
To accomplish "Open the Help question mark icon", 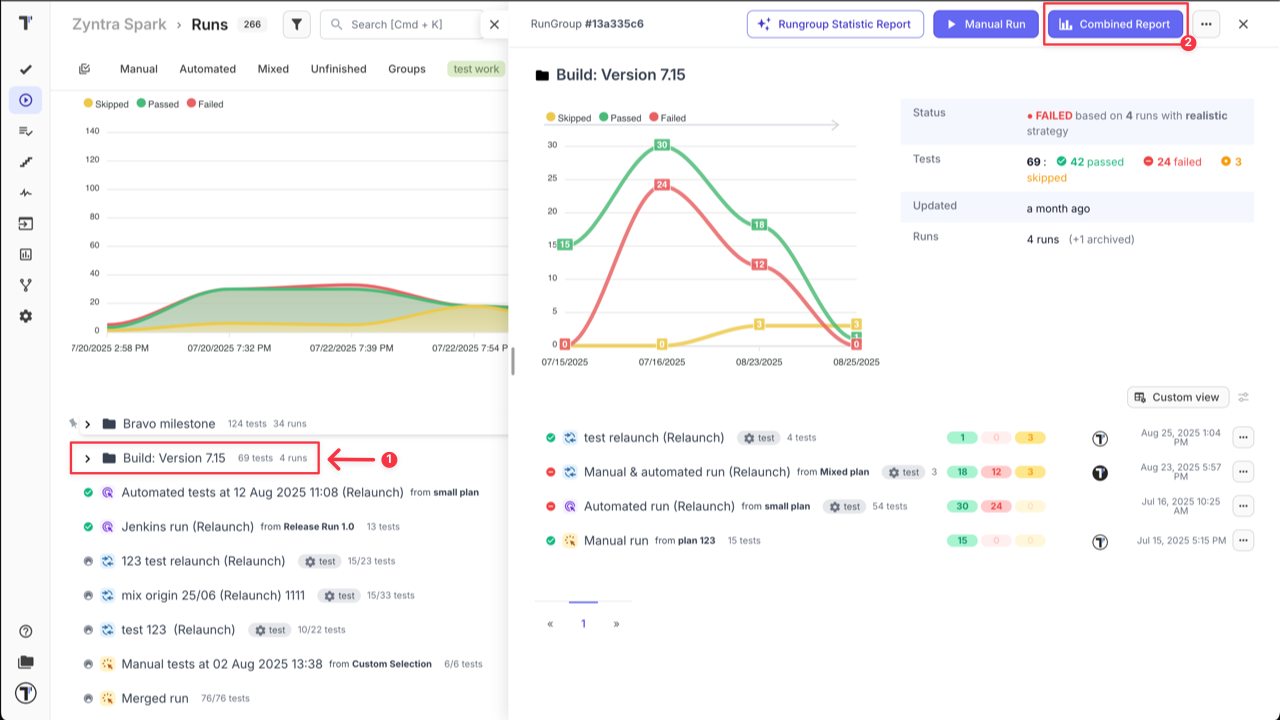I will pyautogui.click(x=26, y=632).
